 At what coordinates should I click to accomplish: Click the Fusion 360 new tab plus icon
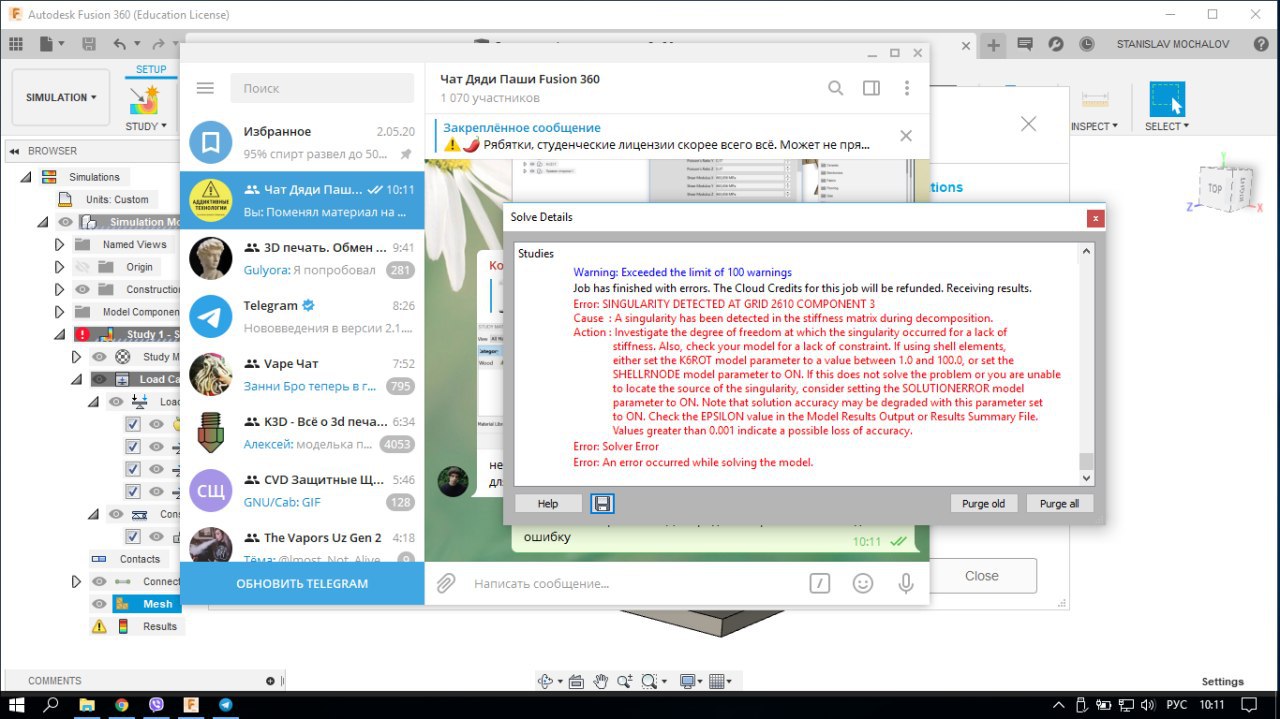pyautogui.click(x=993, y=45)
